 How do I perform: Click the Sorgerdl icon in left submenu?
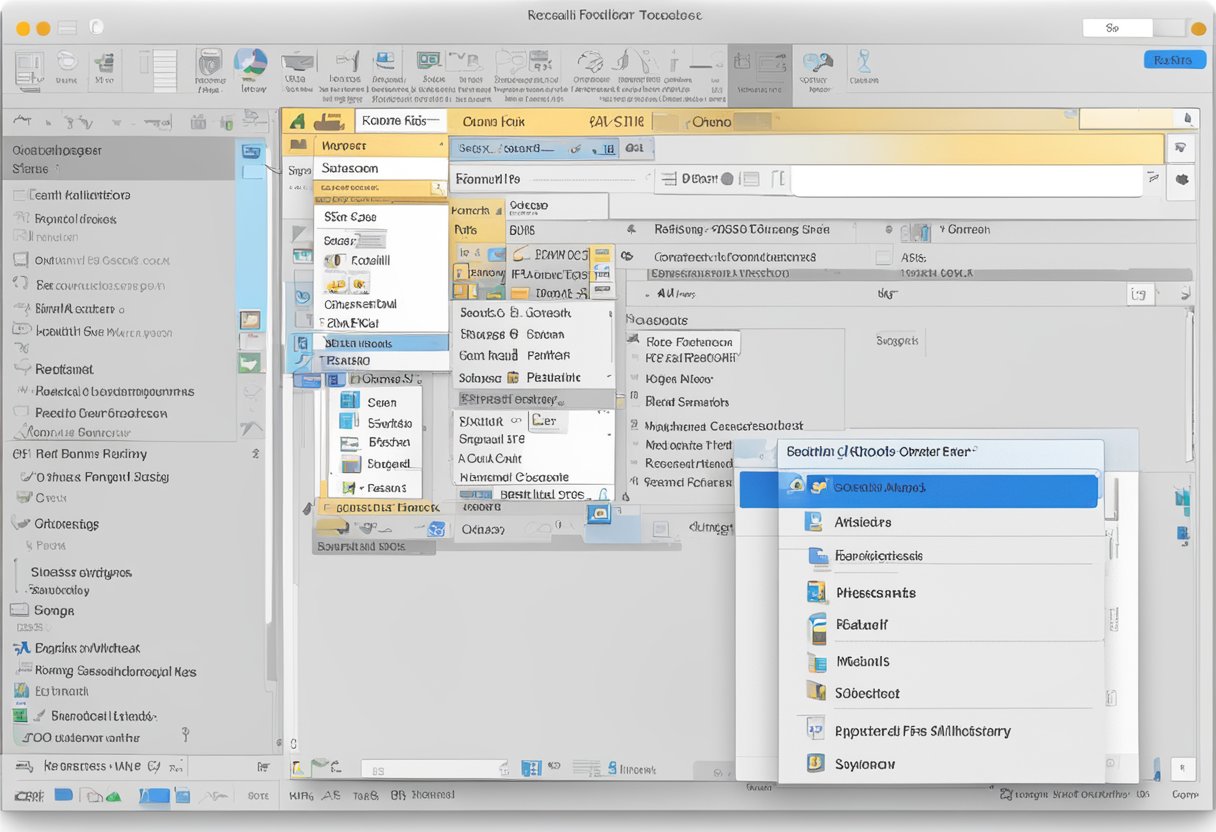[350, 464]
